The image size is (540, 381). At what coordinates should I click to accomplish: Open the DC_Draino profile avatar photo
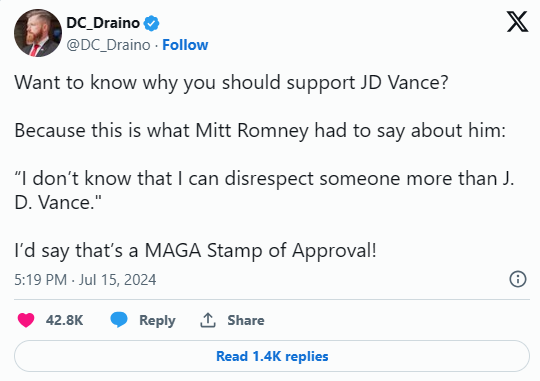pos(38,33)
